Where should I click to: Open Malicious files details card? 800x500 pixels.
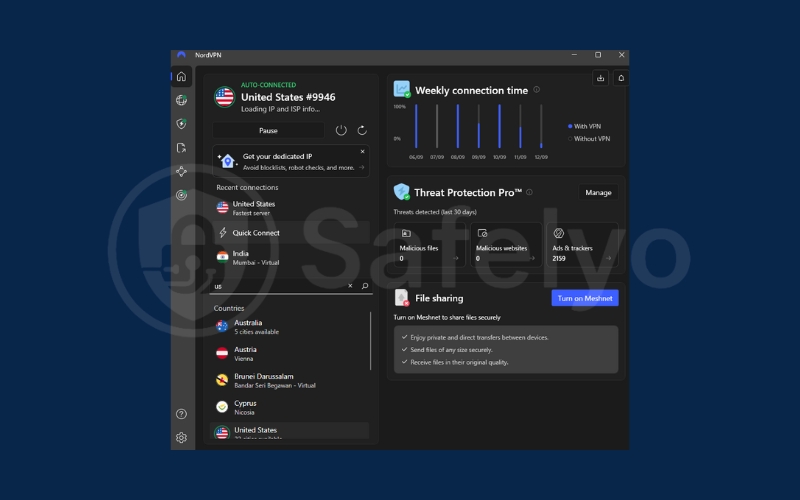[x=429, y=245]
